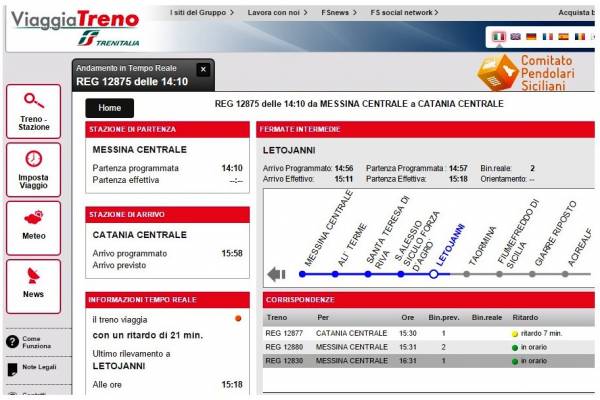Select the Romanian flag language
600x400 pixels.
(x=580, y=37)
